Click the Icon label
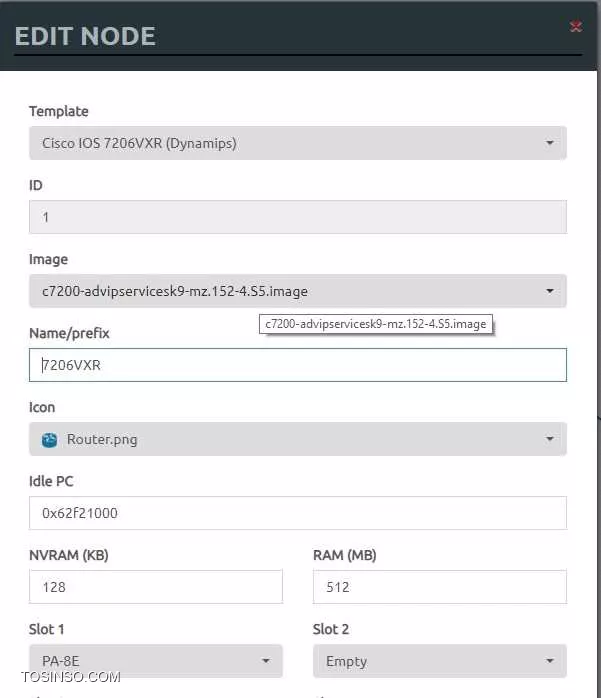This screenshot has width=601, height=698. pyautogui.click(x=42, y=407)
